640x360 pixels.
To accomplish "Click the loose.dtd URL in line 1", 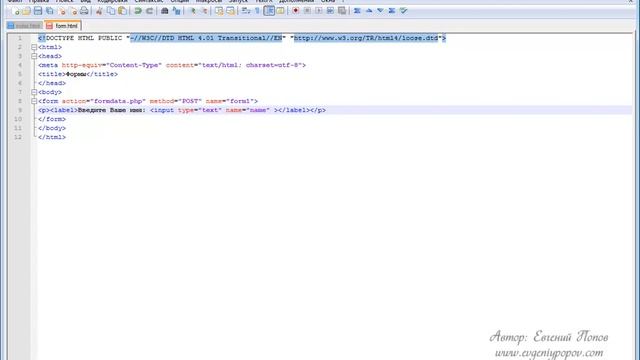I will click(x=366, y=38).
